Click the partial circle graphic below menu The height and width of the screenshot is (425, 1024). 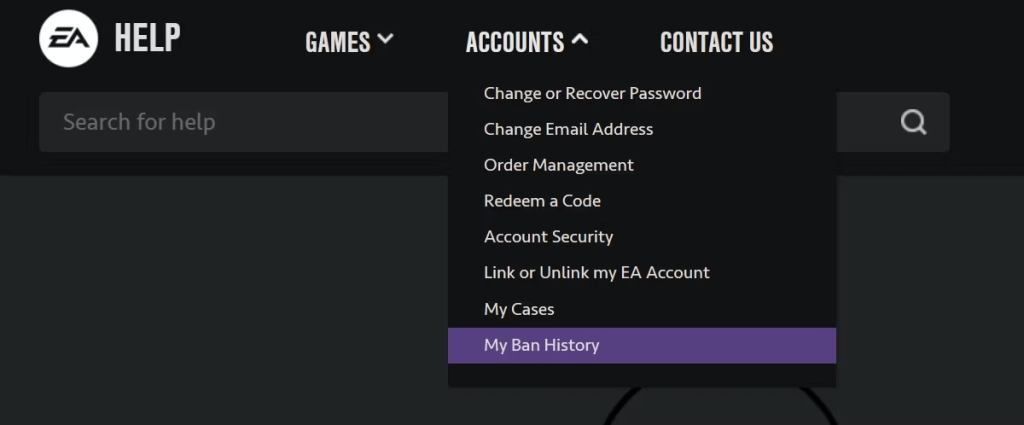720,400
